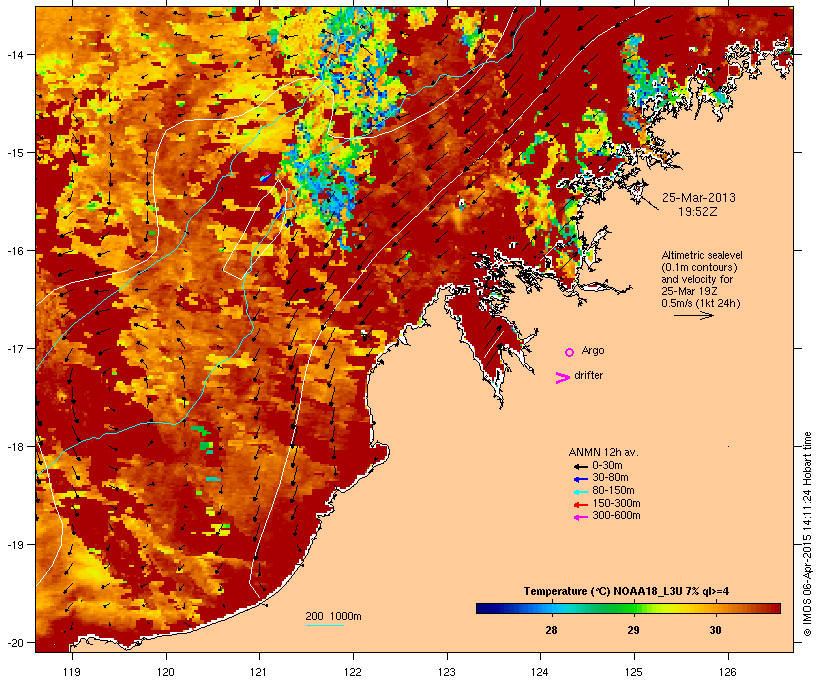The width and height of the screenshot is (820, 680).
Task: Click the '30-80m' depth label
Action: pyautogui.click(x=610, y=478)
